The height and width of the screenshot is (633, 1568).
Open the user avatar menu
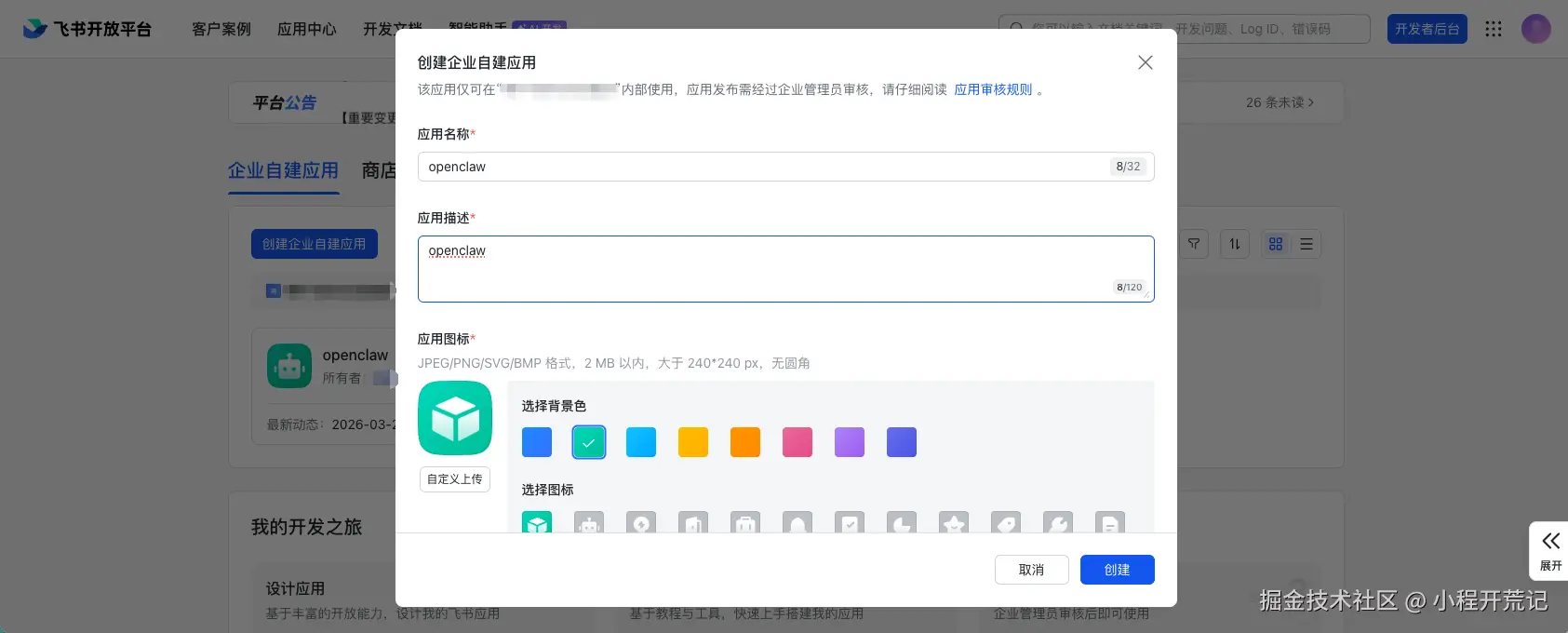[x=1536, y=29]
